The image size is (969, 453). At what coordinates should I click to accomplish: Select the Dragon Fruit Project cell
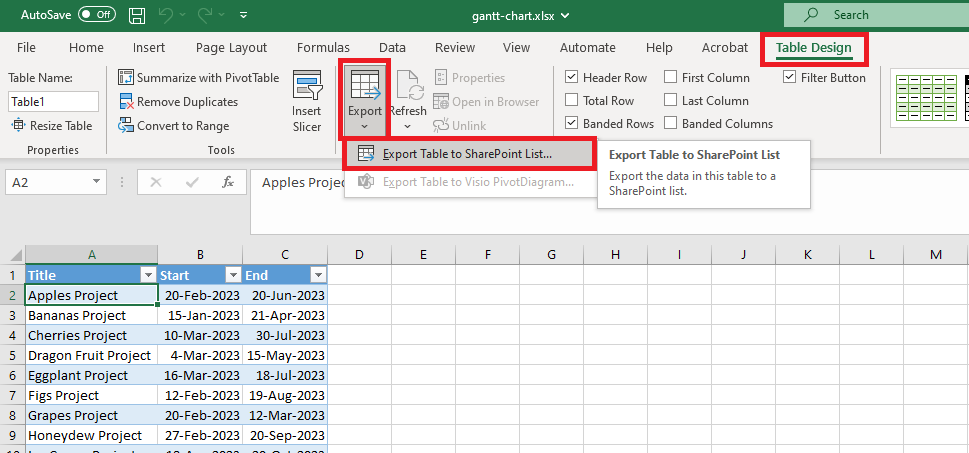(91, 355)
